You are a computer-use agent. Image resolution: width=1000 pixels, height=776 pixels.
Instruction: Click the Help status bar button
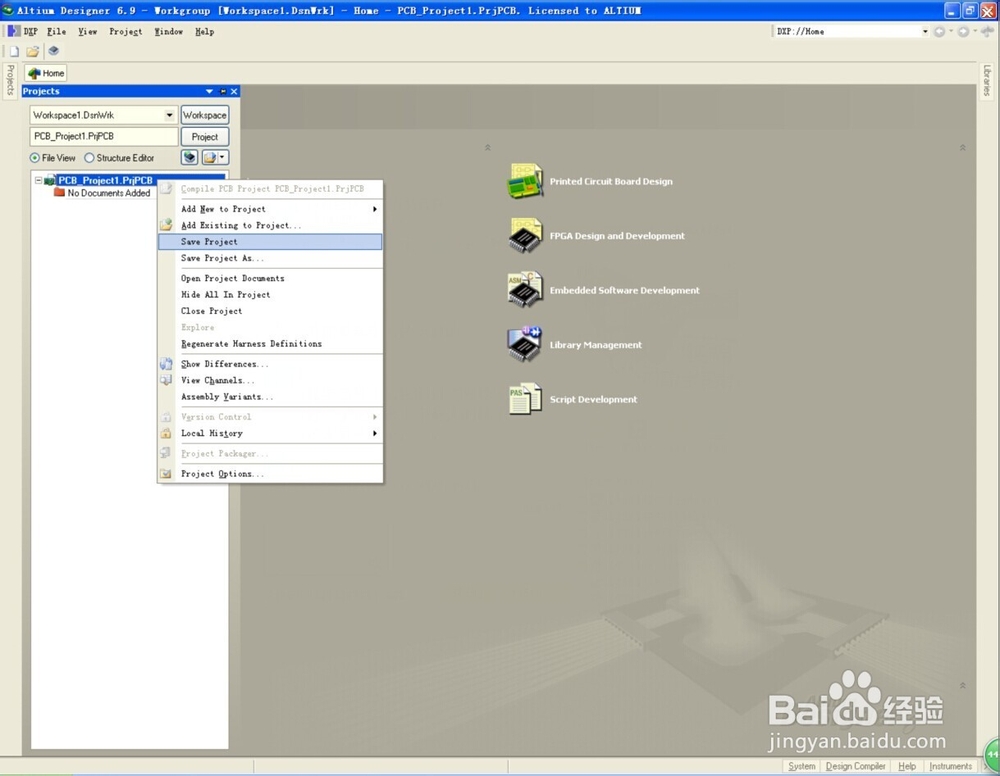point(907,766)
